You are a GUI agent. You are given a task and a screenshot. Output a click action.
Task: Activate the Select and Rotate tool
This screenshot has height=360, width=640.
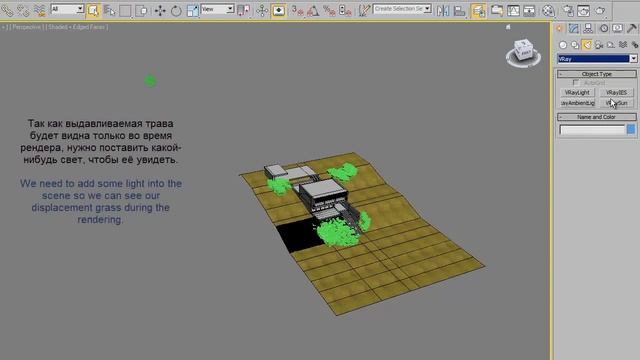point(176,11)
